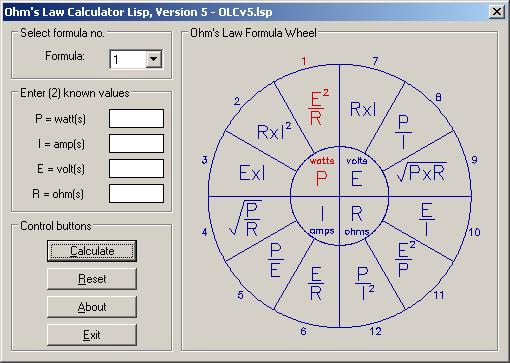Click the number 4 wheel label
The image size is (510, 363).
pos(204,232)
